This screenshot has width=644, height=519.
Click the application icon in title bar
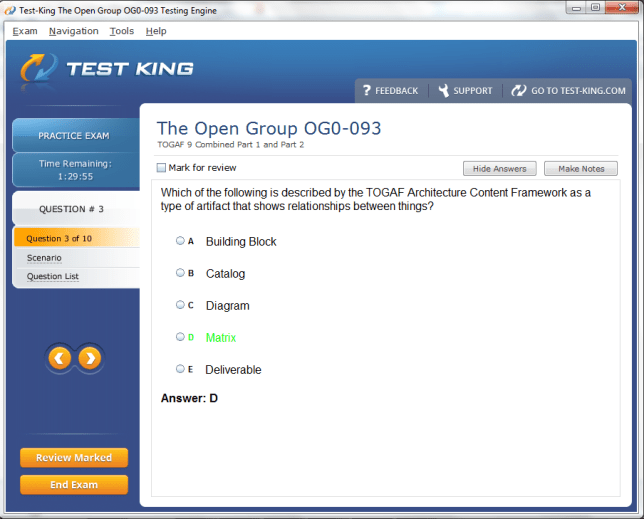pos(10,9)
